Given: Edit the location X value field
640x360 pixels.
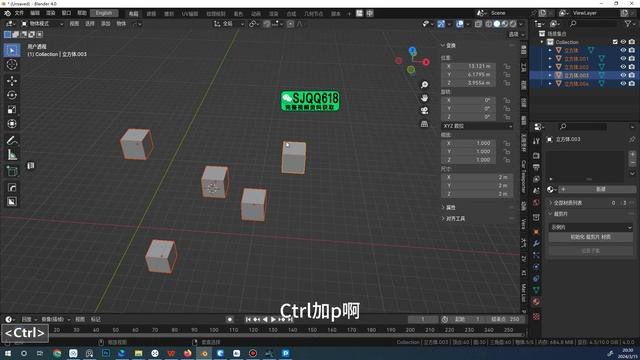Looking at the screenshot, I should [469, 66].
